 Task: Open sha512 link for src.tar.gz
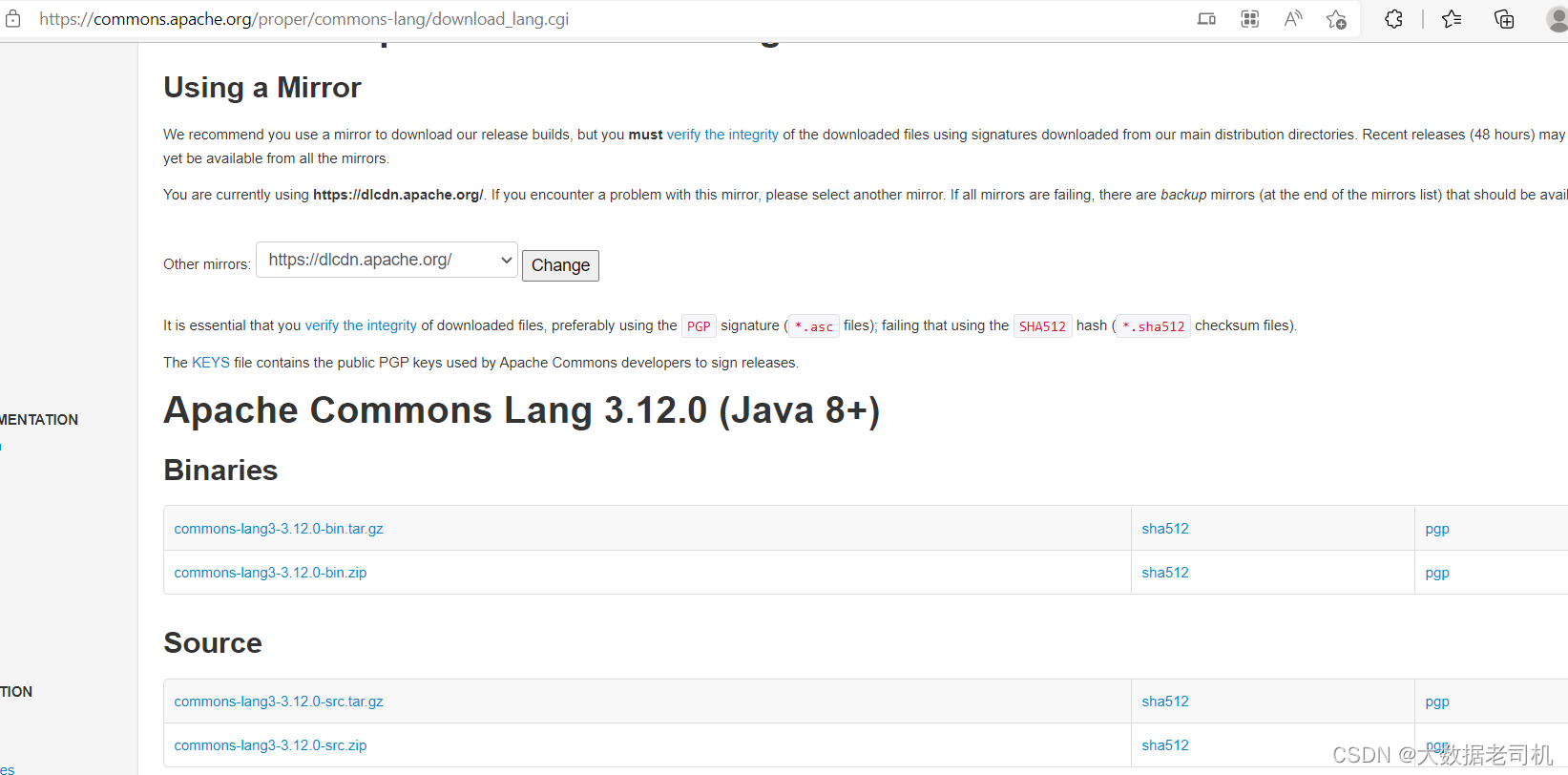(1165, 702)
